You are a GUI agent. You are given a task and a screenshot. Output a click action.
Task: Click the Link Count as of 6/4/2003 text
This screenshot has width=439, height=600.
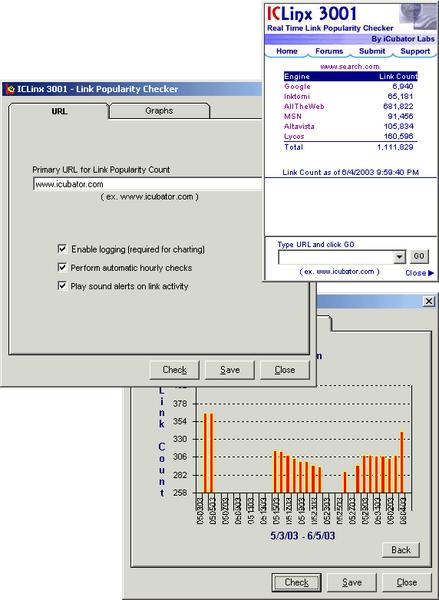[x=351, y=172]
